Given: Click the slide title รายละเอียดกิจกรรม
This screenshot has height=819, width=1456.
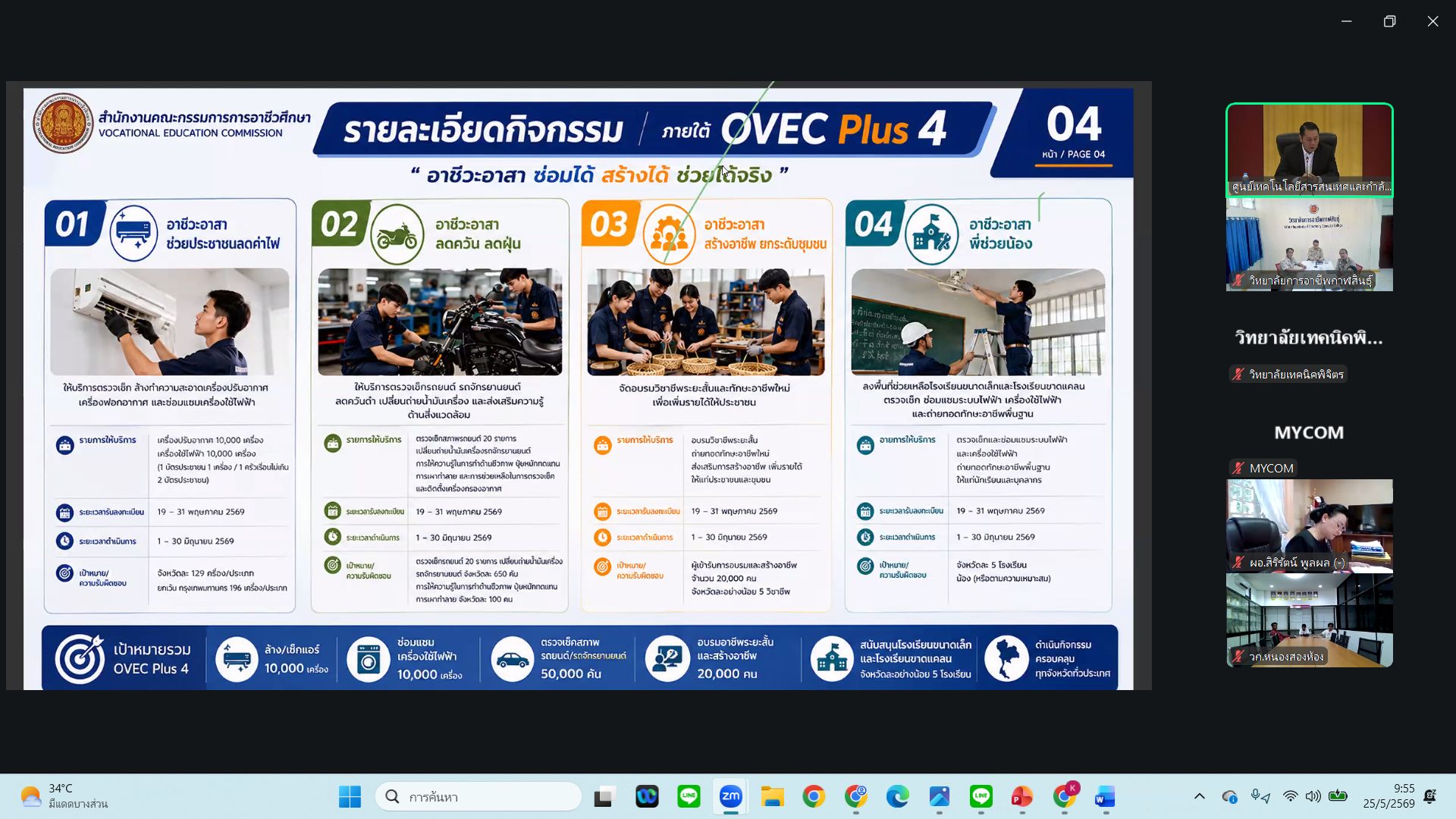Looking at the screenshot, I should [483, 130].
